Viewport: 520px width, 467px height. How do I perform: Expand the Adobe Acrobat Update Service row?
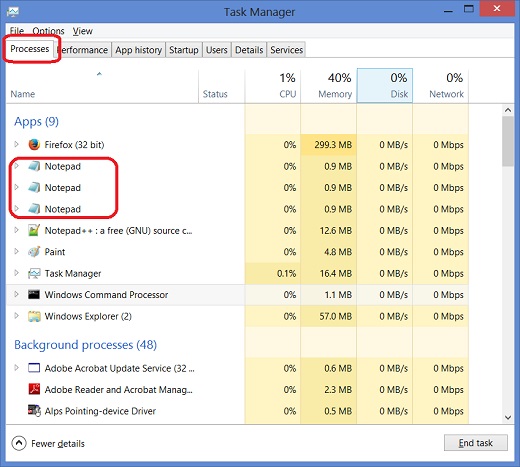(x=16, y=368)
